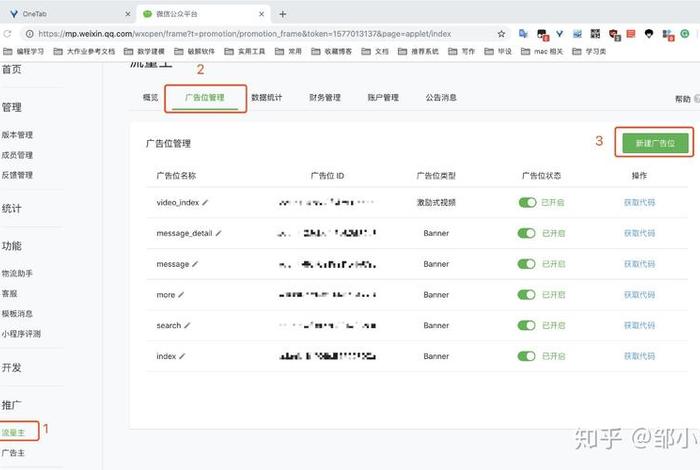The width and height of the screenshot is (700, 470).
Task: Open 反馈管理 in the sidebar
Action: click(x=17, y=175)
